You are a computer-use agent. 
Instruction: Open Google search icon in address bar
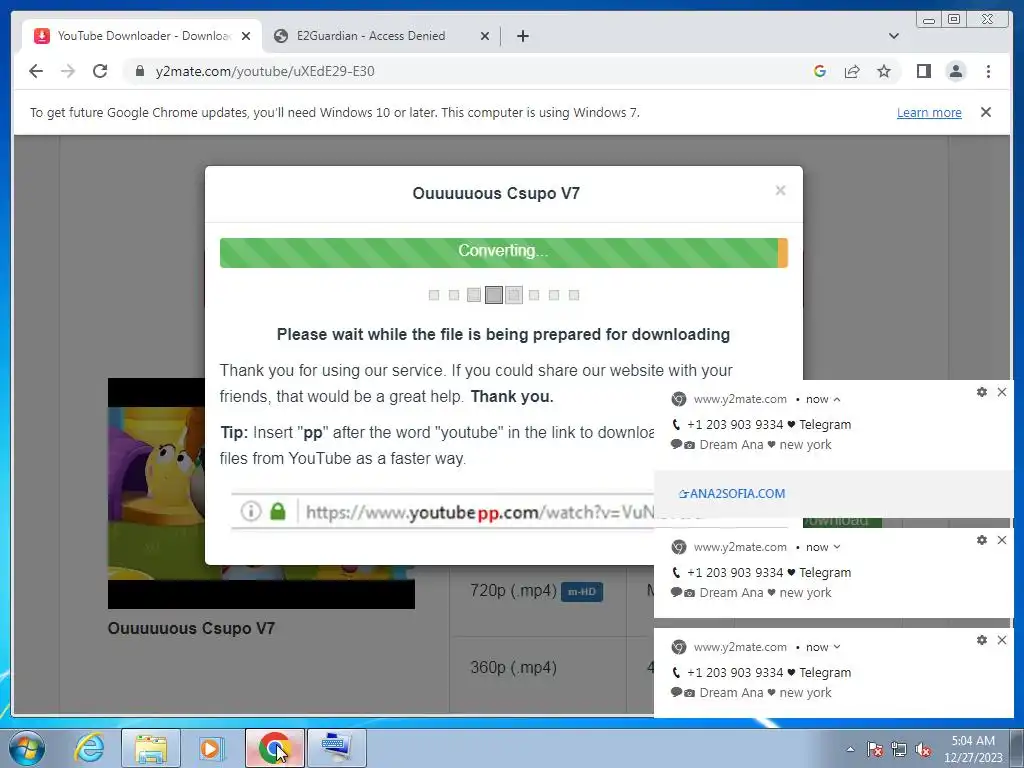pyautogui.click(x=820, y=71)
